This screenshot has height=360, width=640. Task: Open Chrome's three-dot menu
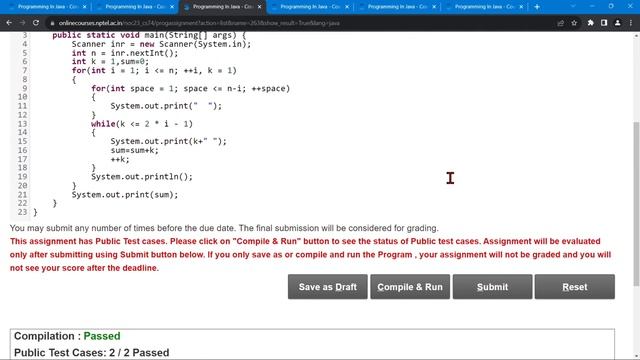(x=631, y=23)
